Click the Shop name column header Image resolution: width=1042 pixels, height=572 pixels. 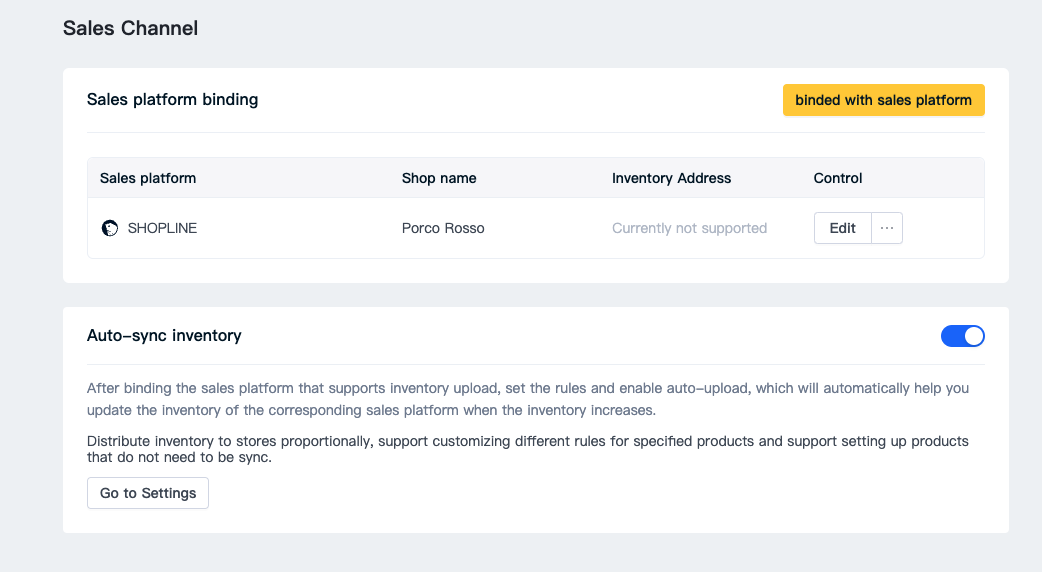(x=439, y=178)
